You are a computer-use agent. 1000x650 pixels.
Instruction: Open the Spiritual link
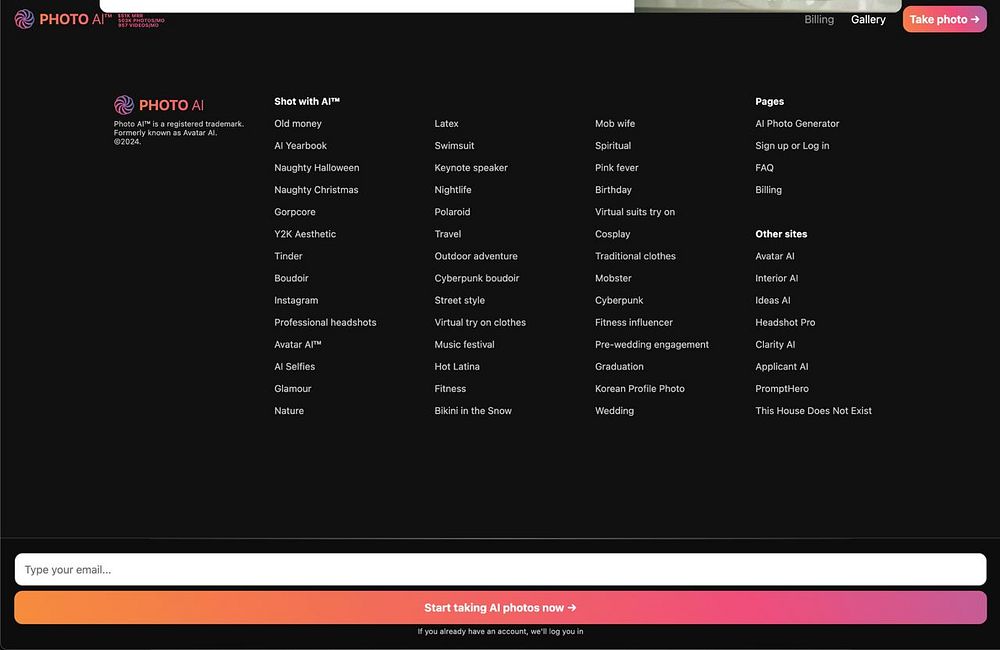tap(613, 145)
